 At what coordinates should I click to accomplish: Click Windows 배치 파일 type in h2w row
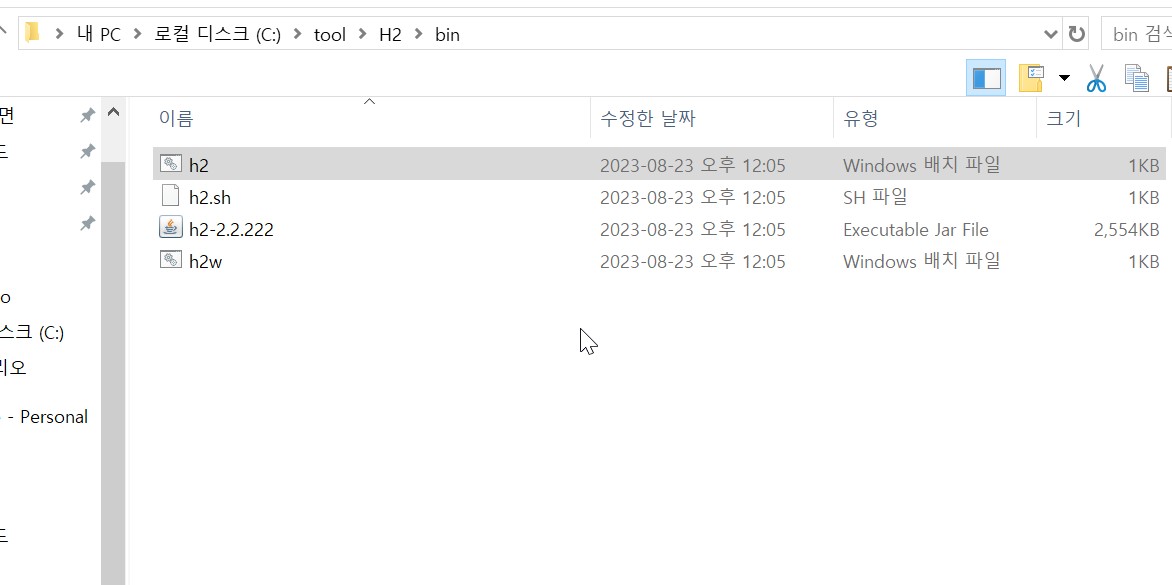coord(921,261)
